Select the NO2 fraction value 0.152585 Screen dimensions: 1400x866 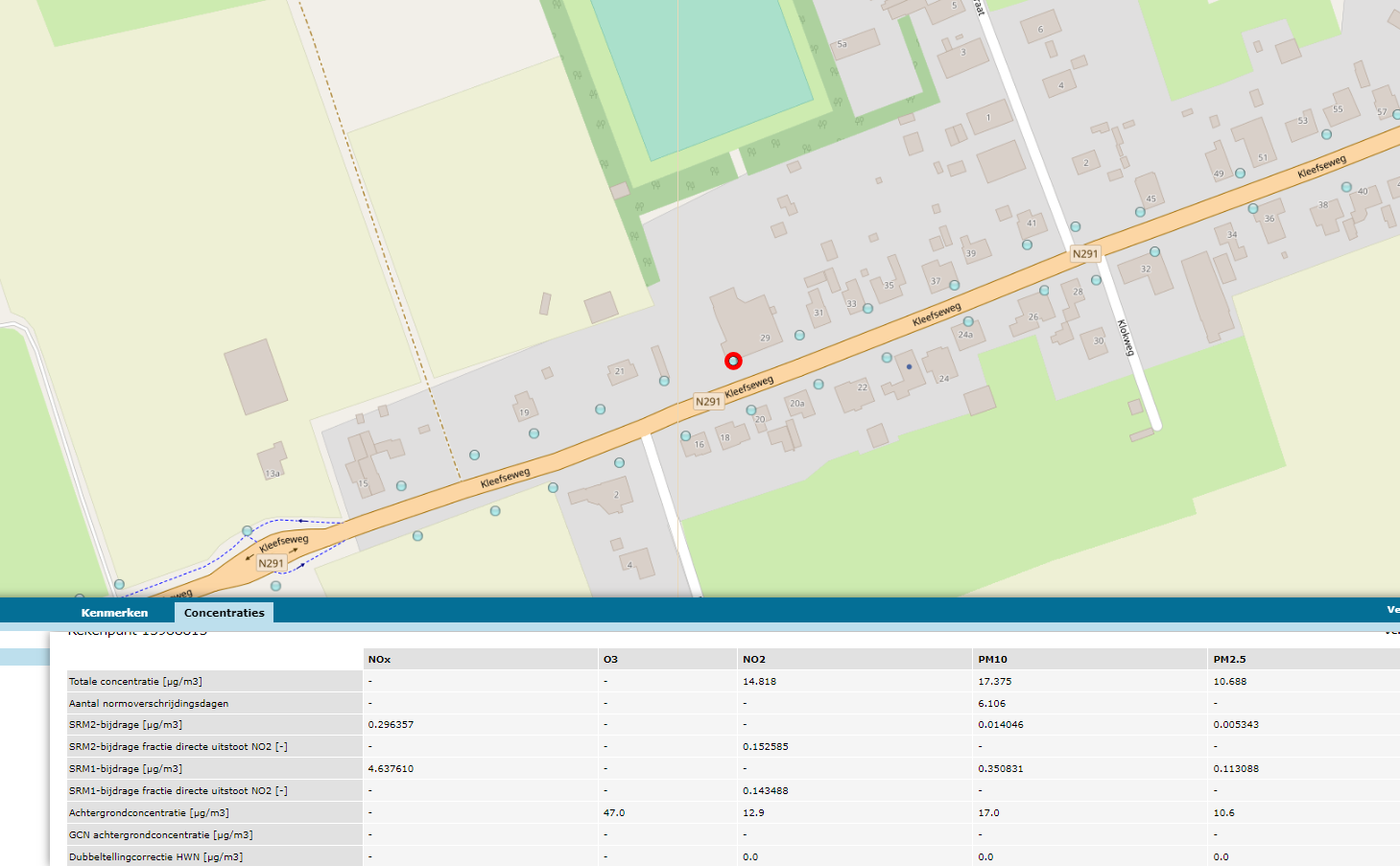(x=766, y=746)
